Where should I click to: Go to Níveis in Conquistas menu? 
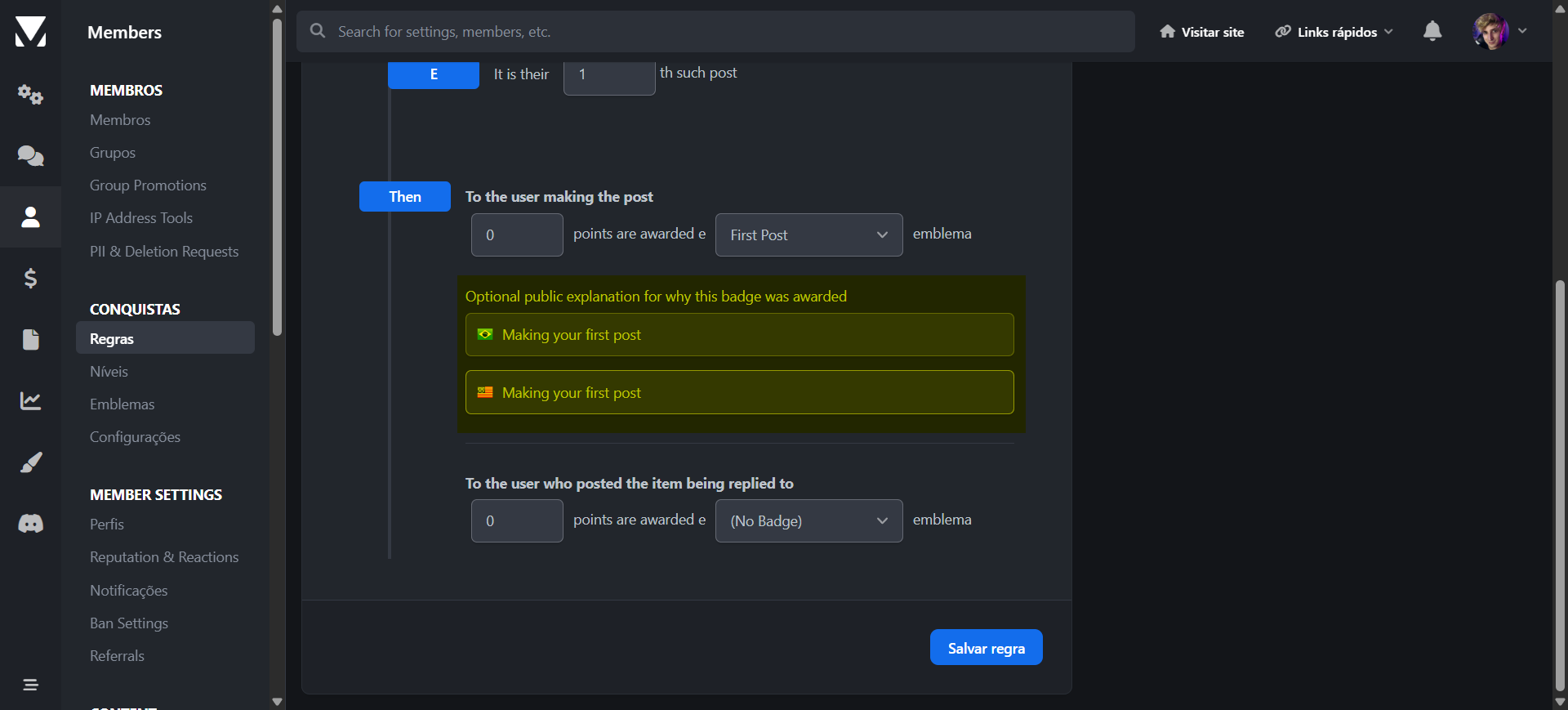point(109,372)
